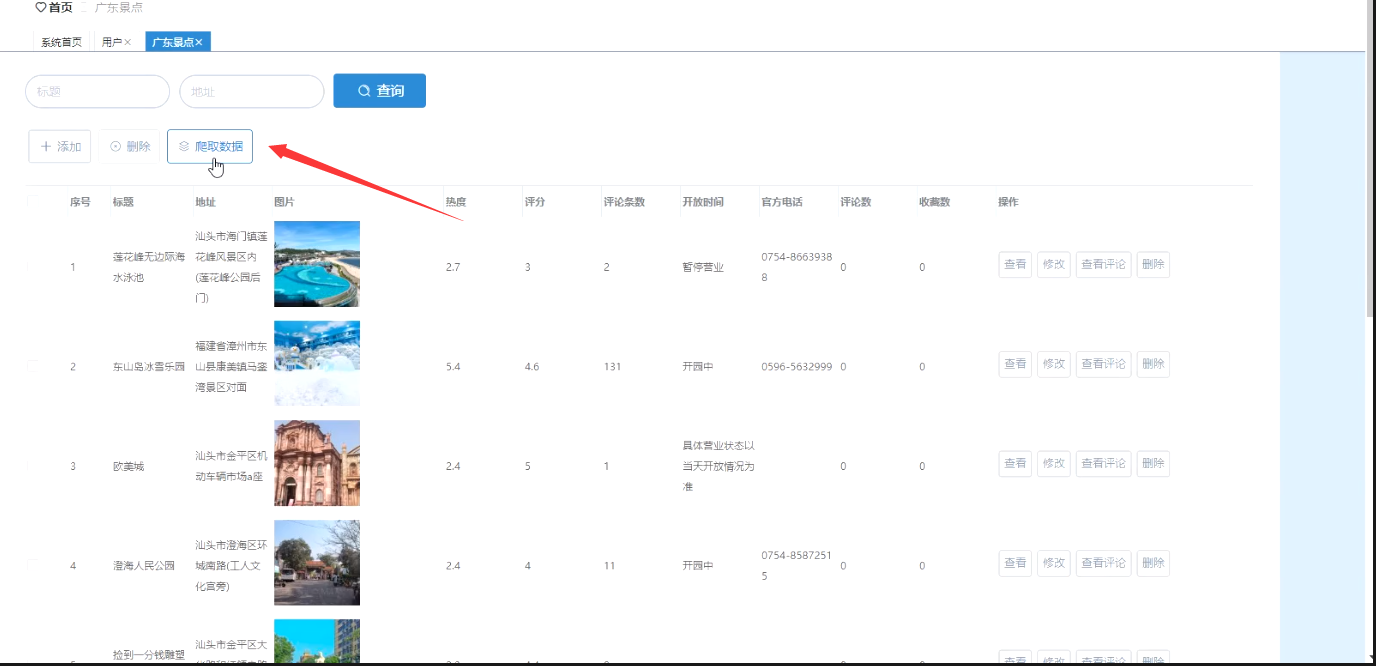Click the title 澄海人民公园
Screen dimensions: 1376x666
point(144,566)
